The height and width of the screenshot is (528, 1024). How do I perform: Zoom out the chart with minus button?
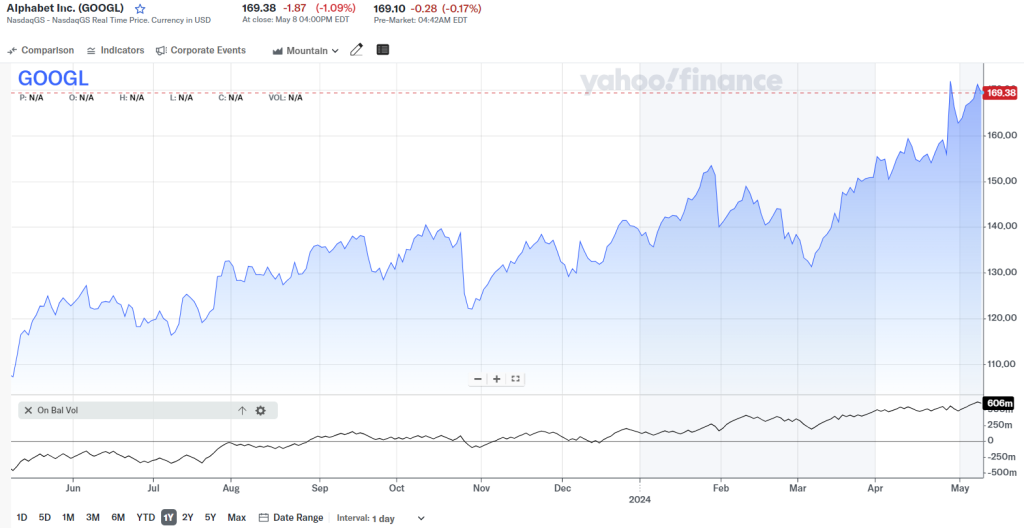click(x=478, y=379)
